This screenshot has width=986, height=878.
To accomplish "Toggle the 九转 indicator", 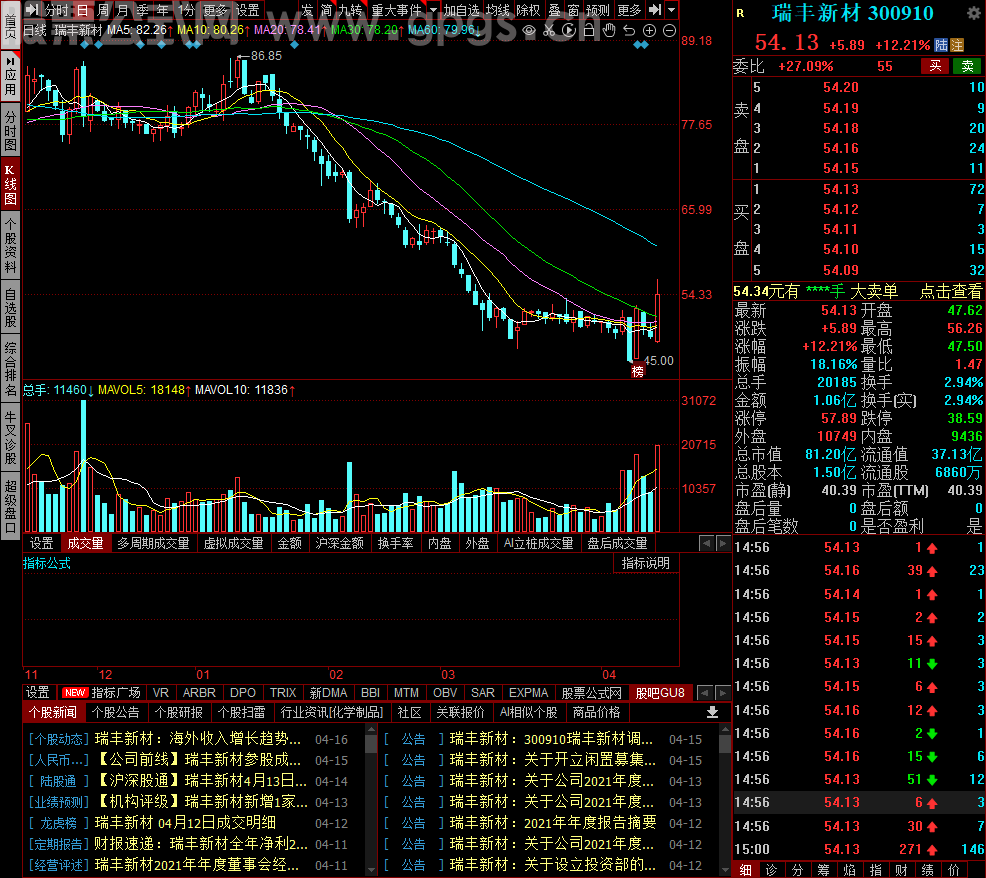I will click(x=350, y=10).
